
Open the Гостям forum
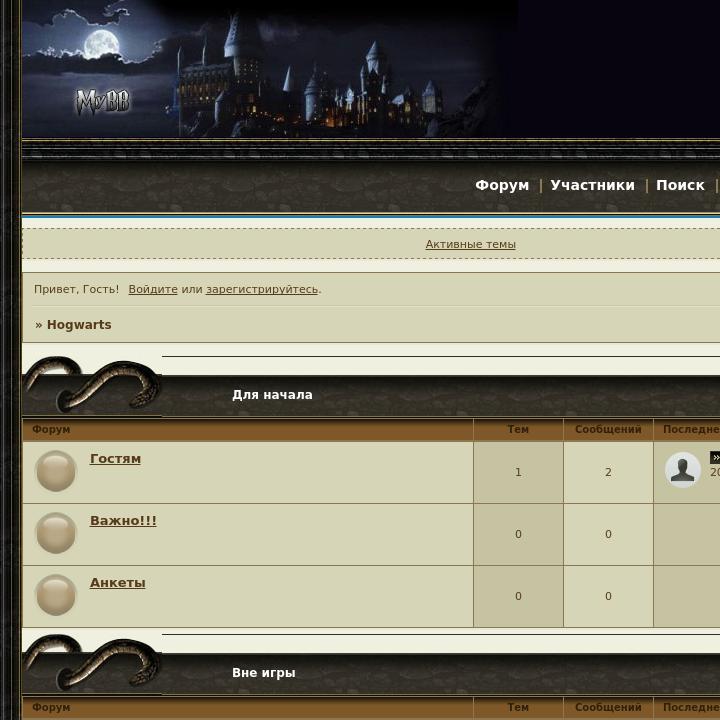click(x=115, y=459)
